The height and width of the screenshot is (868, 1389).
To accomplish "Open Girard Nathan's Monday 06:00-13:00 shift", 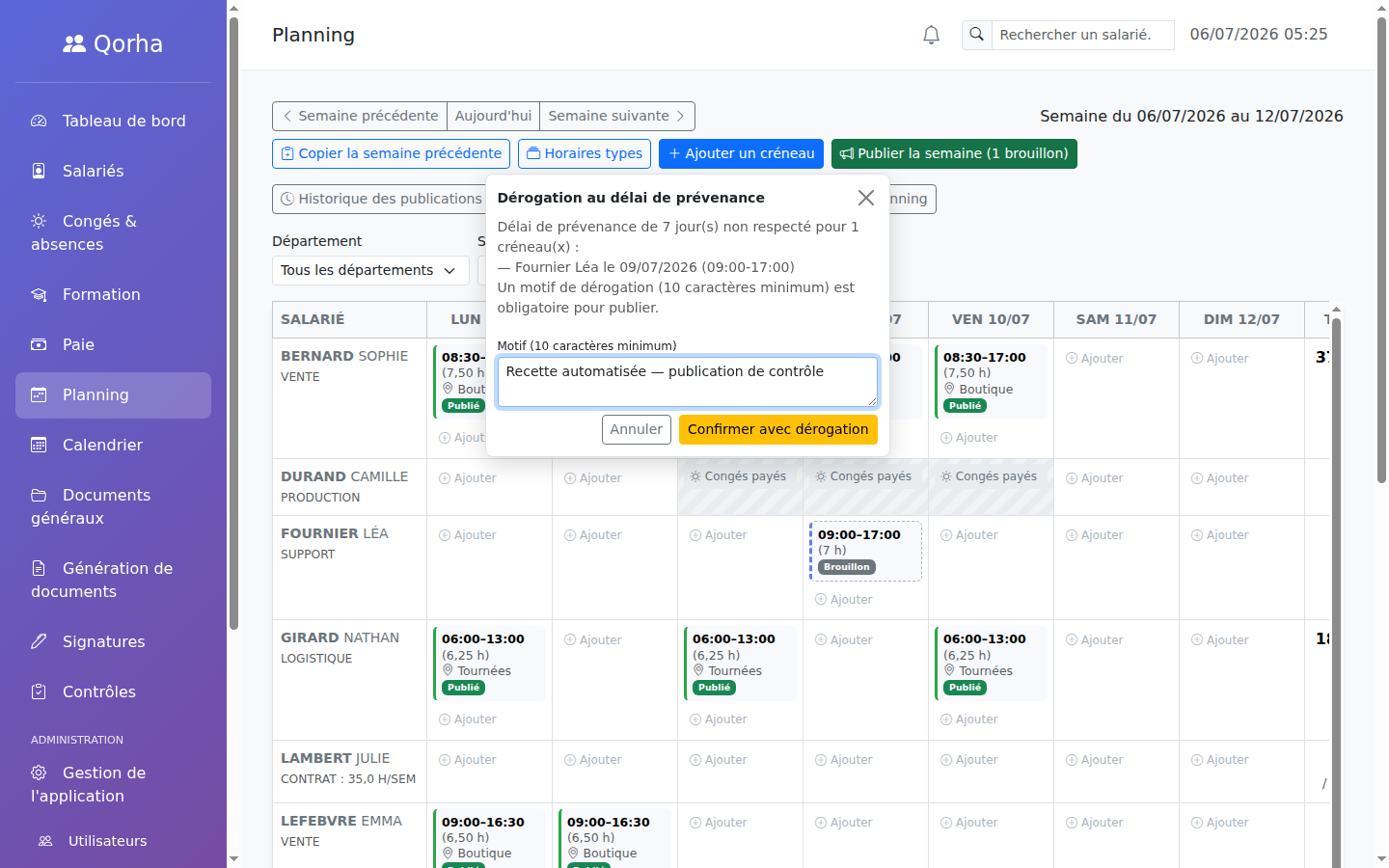I will tap(489, 664).
